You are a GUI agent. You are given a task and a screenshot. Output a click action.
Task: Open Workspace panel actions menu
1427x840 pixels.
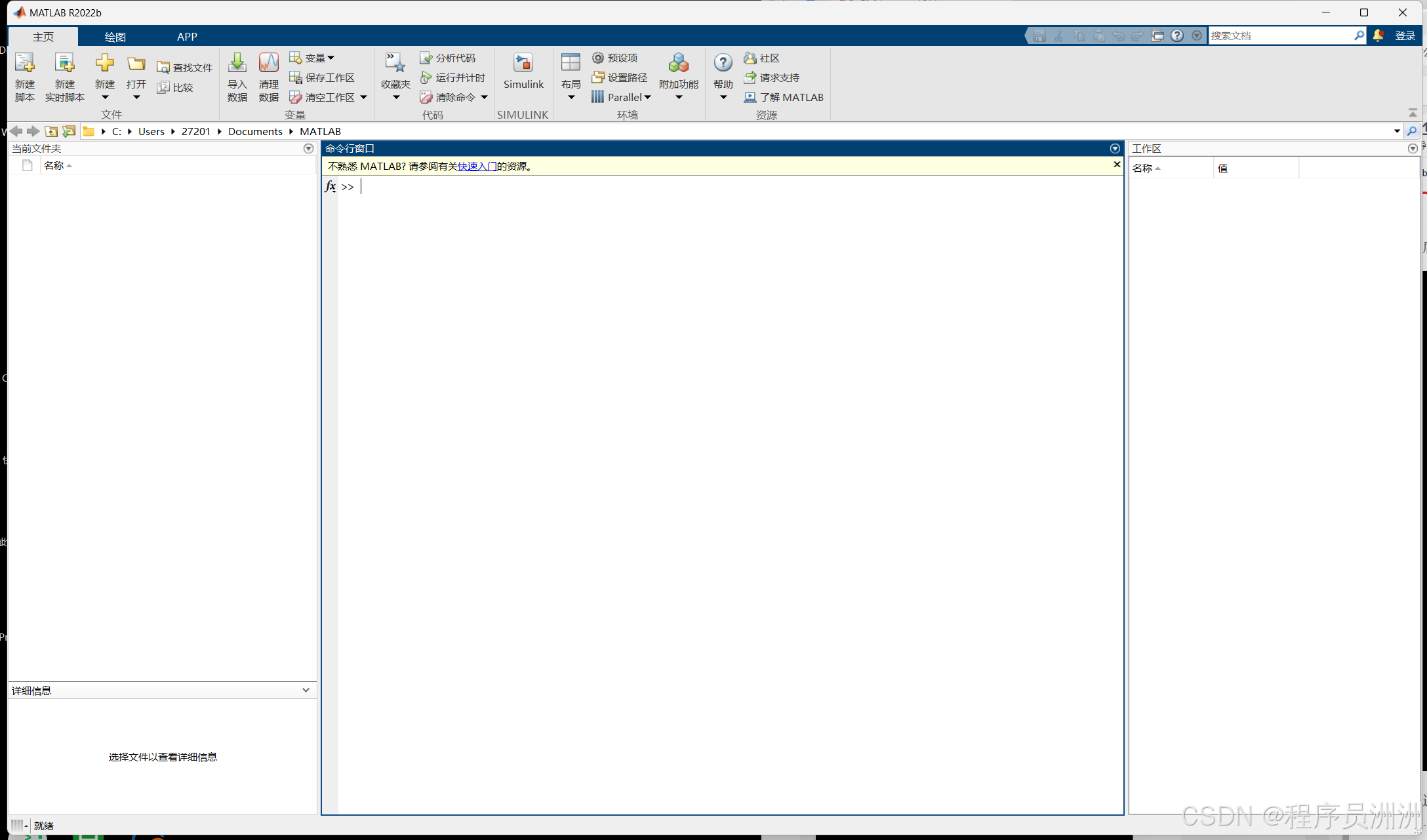click(x=1413, y=149)
